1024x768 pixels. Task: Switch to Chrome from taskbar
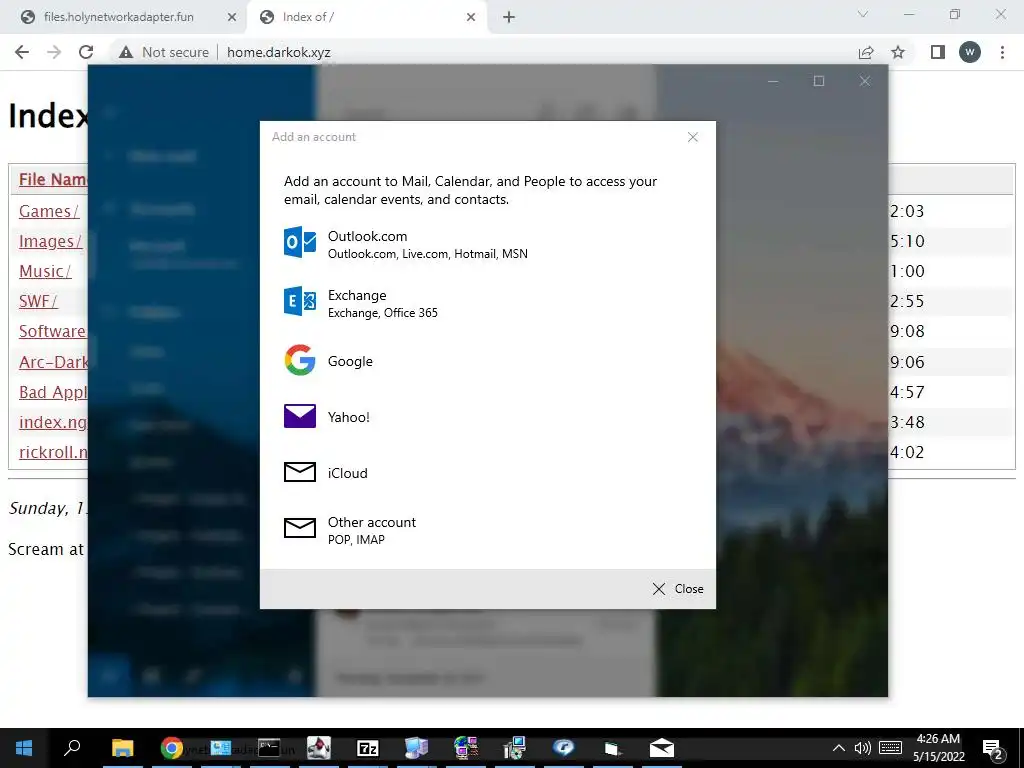pyautogui.click(x=171, y=748)
